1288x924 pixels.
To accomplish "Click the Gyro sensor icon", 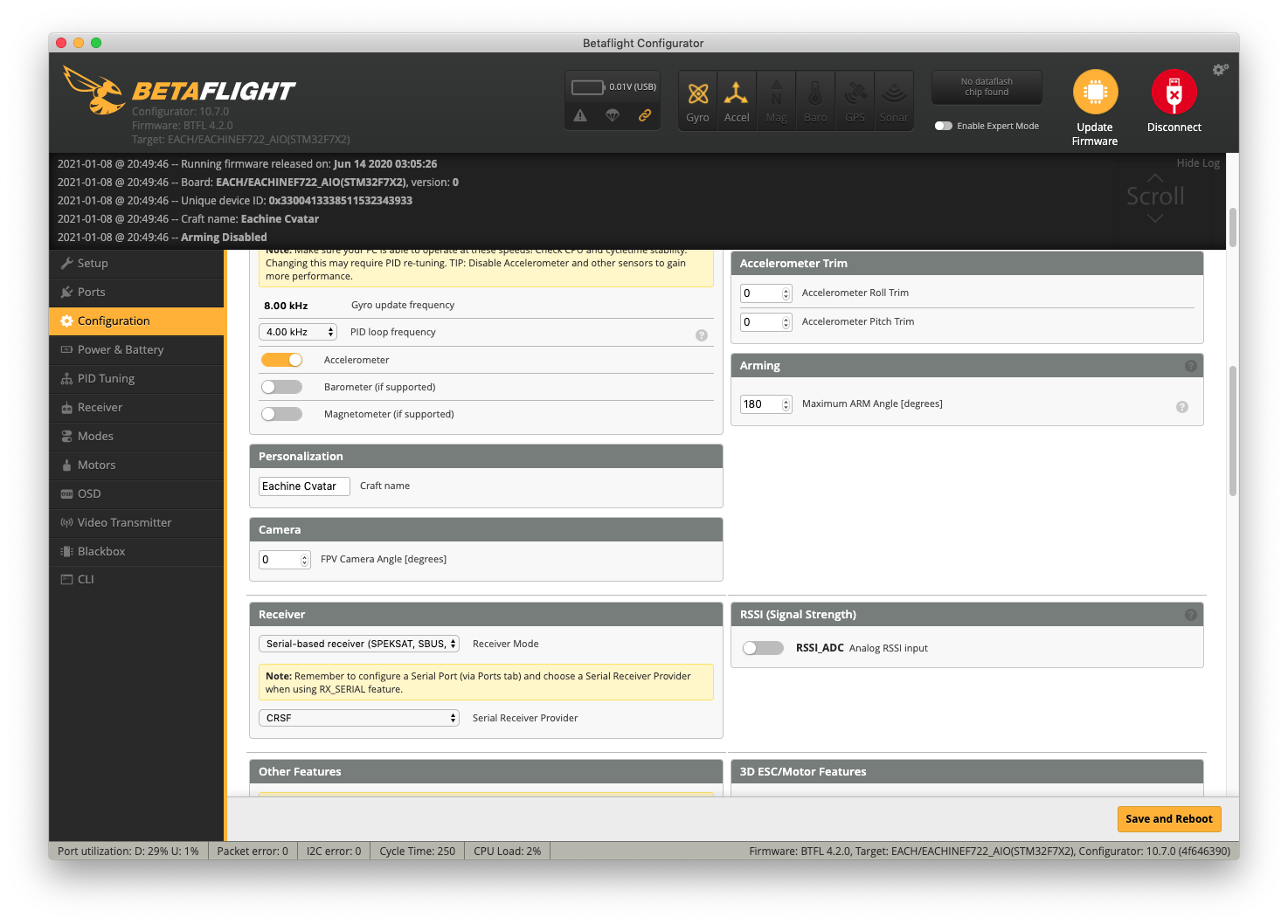I will click(x=697, y=100).
